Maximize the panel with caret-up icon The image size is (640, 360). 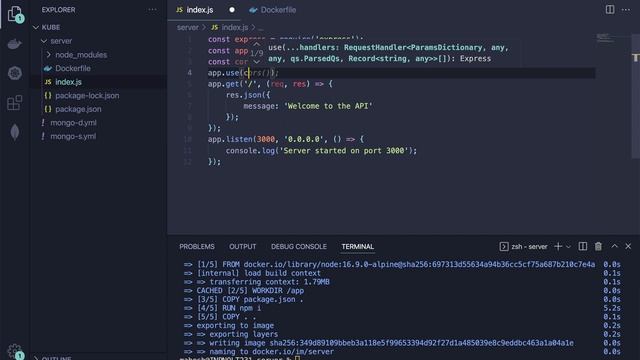click(614, 246)
